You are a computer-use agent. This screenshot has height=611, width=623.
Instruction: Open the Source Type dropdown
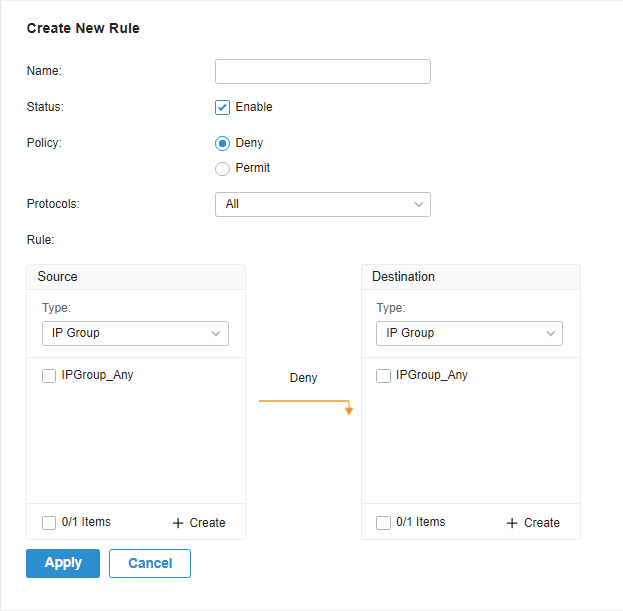point(135,333)
